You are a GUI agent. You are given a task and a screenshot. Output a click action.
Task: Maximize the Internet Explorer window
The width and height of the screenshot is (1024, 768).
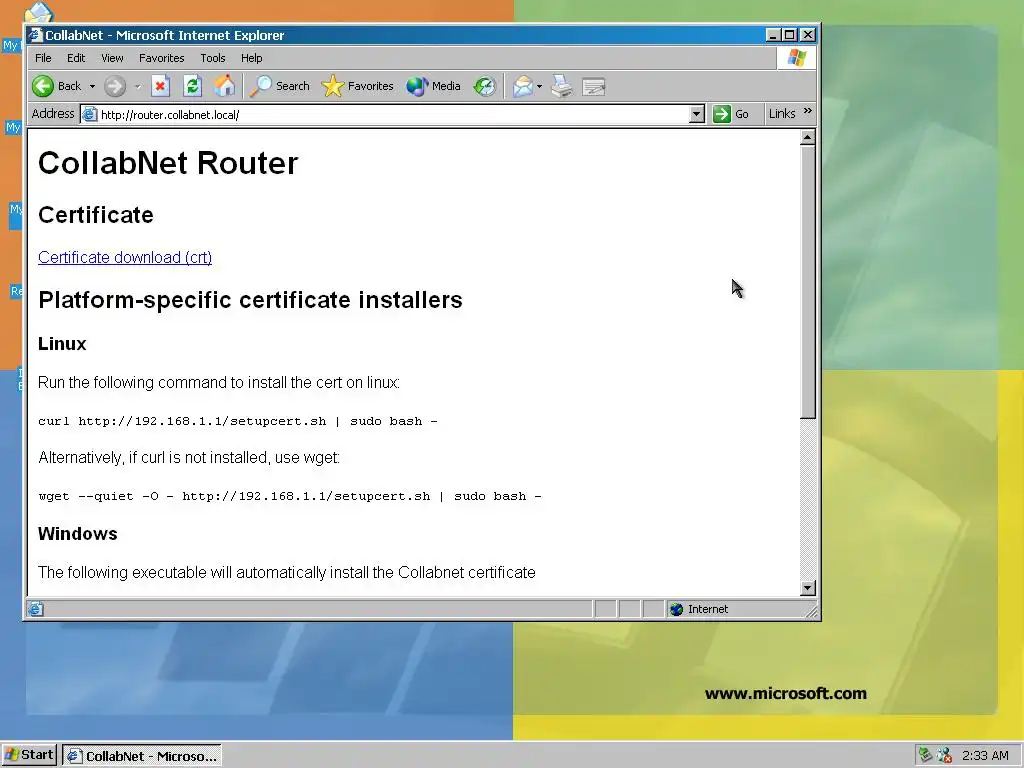click(x=790, y=35)
